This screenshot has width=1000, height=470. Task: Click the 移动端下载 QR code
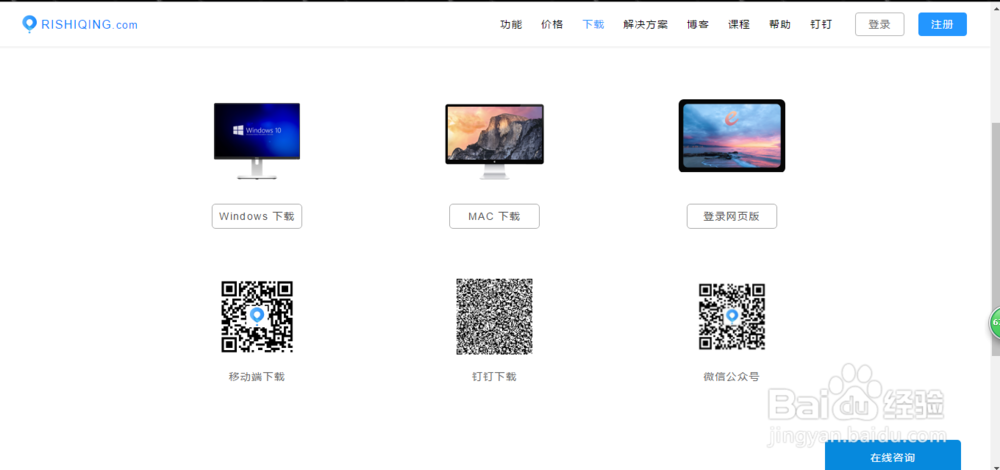pyautogui.click(x=257, y=317)
